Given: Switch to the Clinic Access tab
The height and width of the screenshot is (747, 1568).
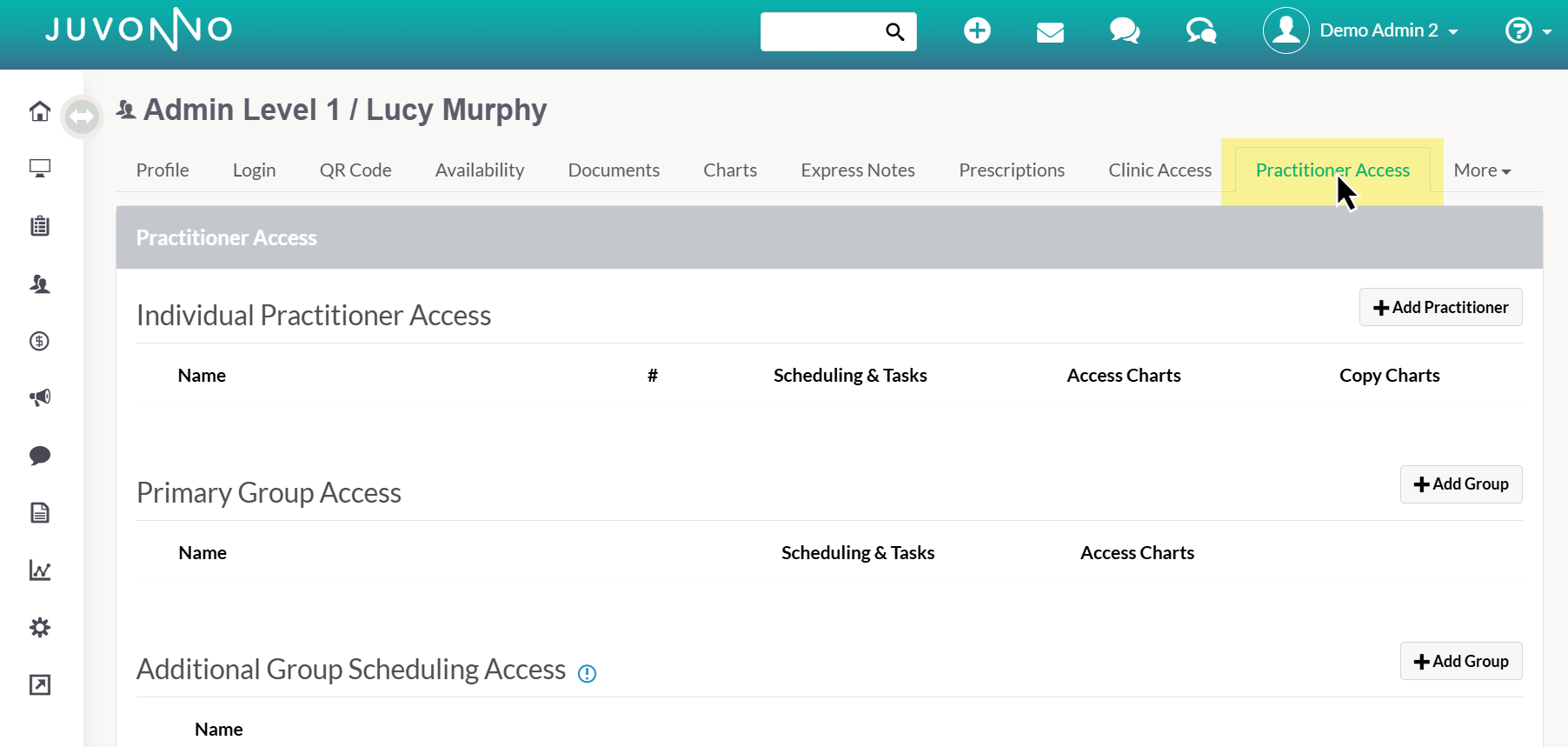Looking at the screenshot, I should tap(1159, 170).
